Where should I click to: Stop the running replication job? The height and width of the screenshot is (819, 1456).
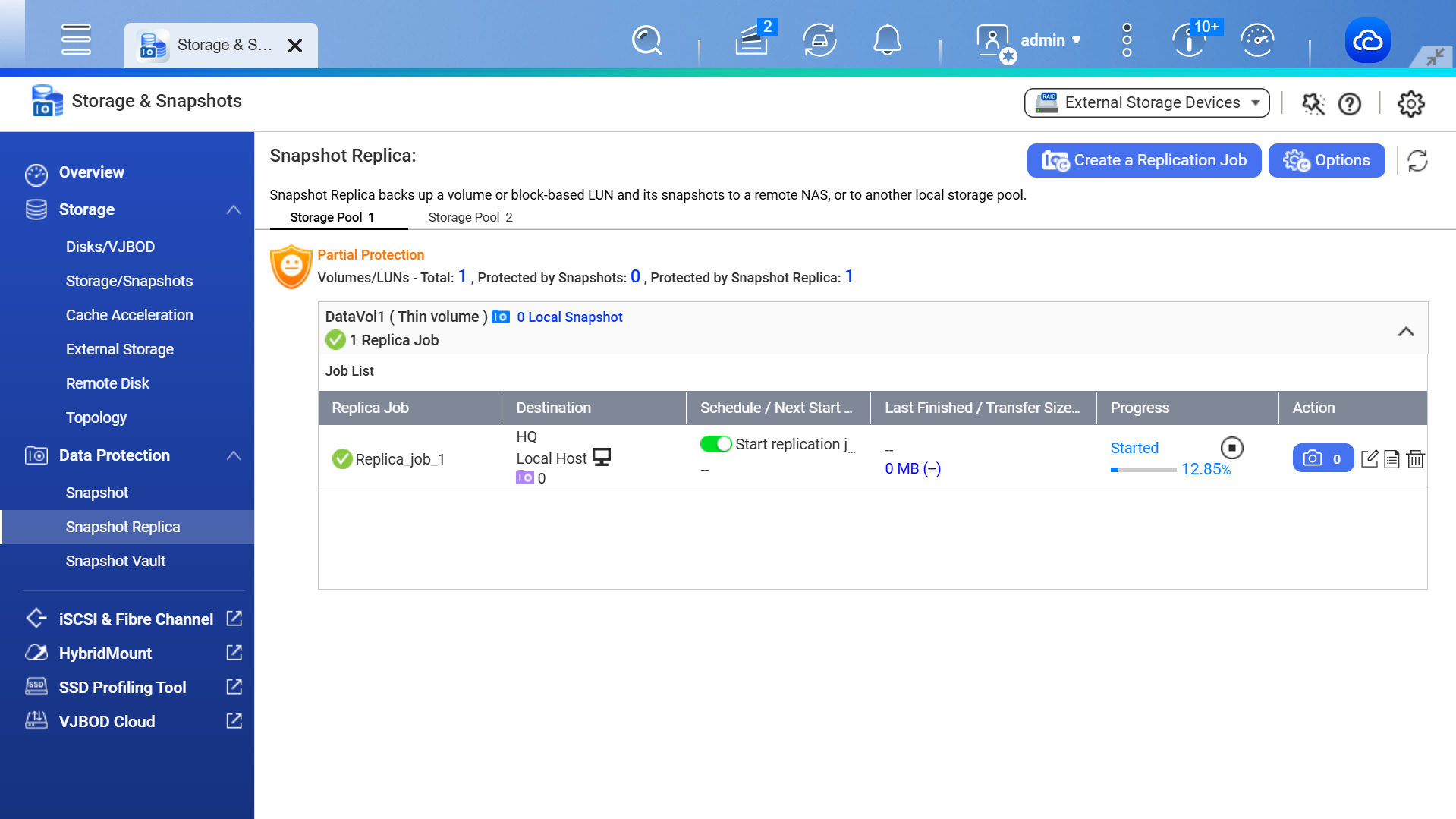coord(1231,448)
